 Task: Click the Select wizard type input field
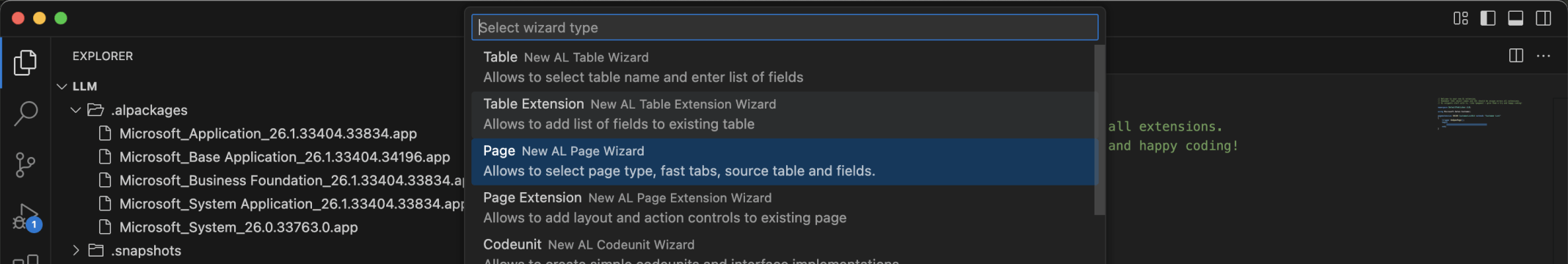[785, 27]
